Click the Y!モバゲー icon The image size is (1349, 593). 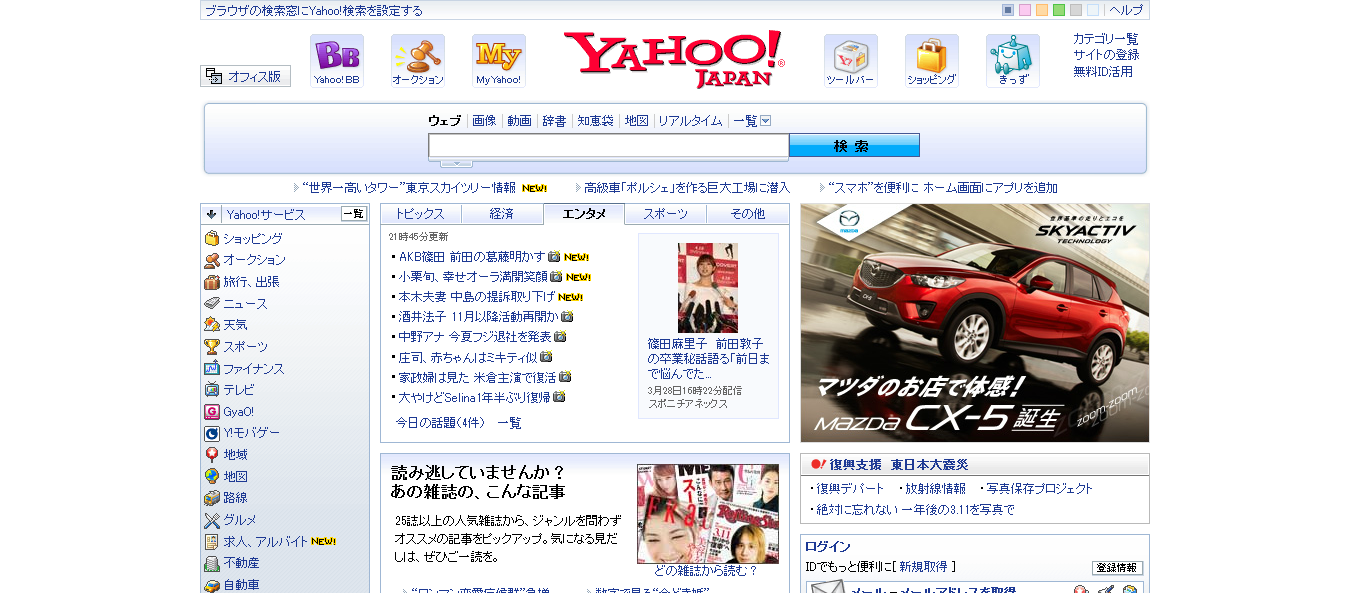coord(212,433)
